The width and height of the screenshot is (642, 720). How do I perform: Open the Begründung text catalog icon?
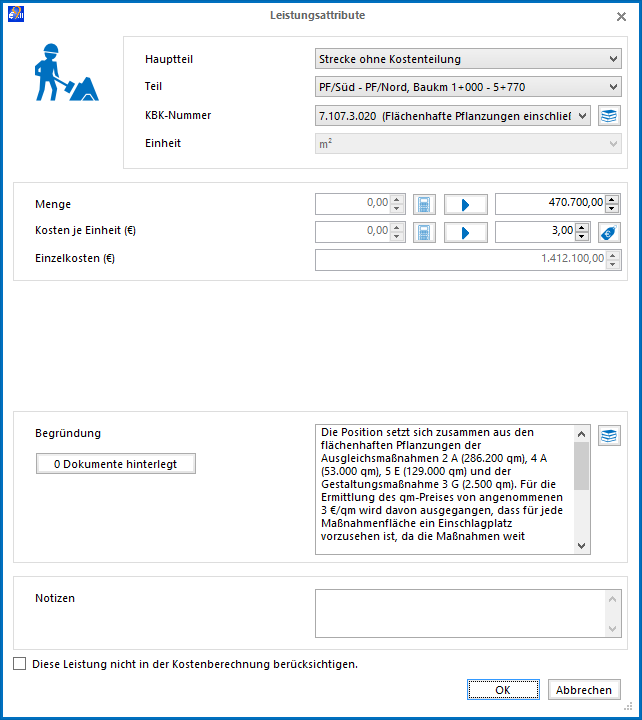(609, 435)
